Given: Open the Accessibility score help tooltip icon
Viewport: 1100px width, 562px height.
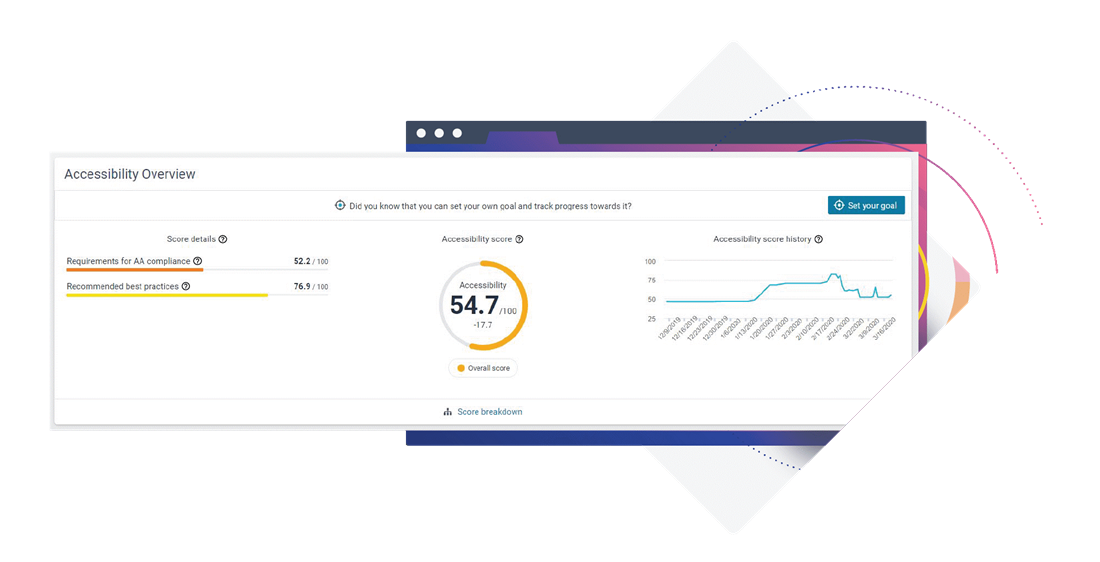Looking at the screenshot, I should coord(519,239).
